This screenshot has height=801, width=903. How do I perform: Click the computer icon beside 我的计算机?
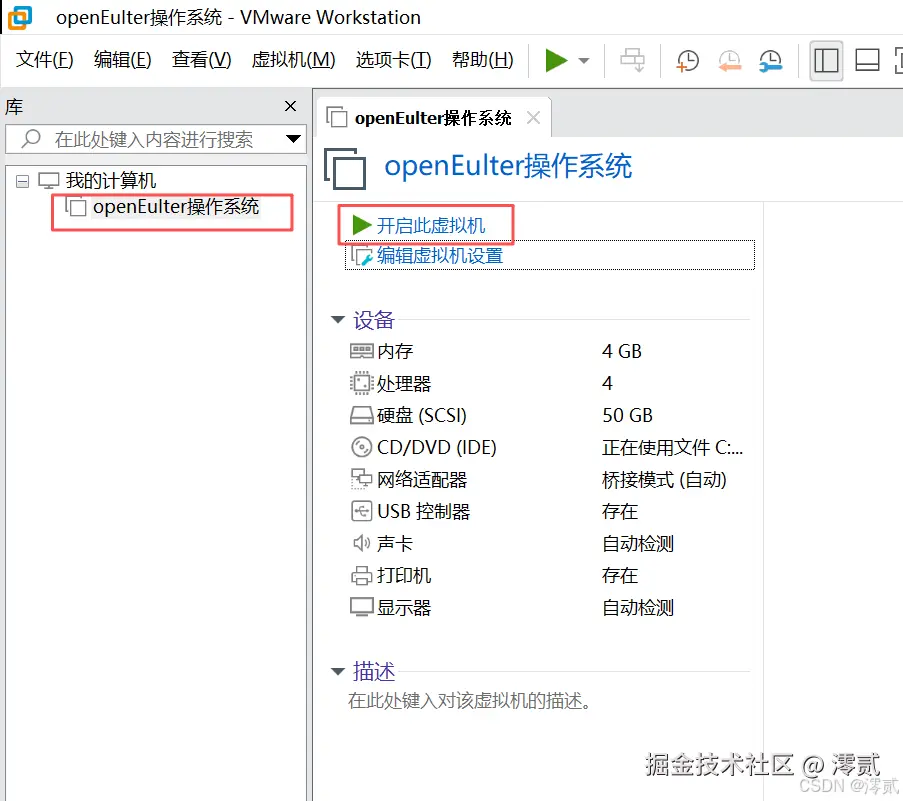49,181
